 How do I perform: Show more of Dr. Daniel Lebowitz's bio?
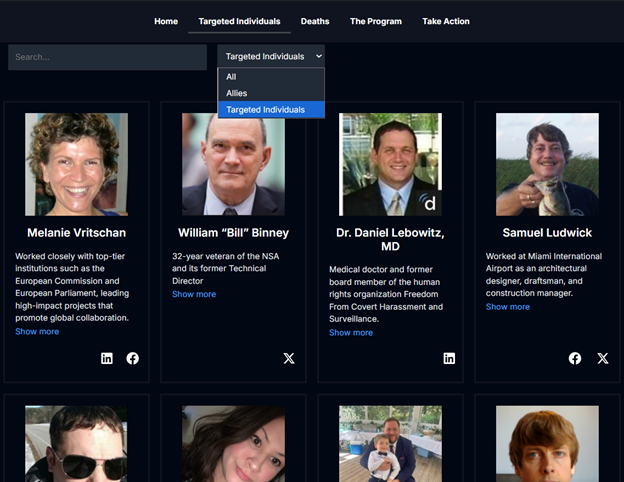point(351,332)
